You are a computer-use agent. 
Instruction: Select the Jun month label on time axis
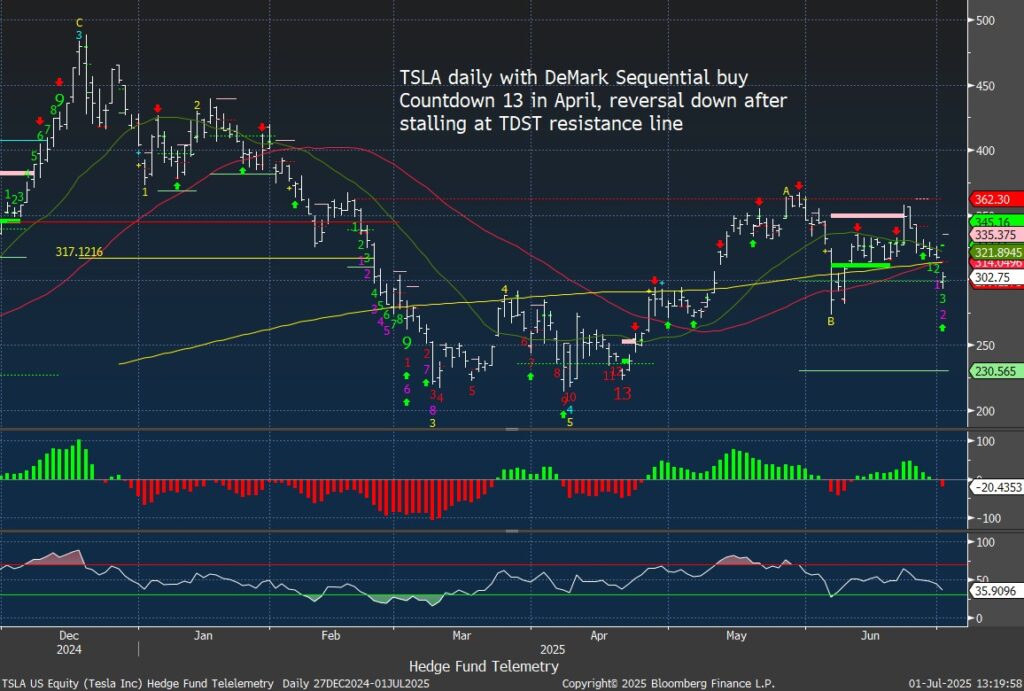[x=870, y=635]
